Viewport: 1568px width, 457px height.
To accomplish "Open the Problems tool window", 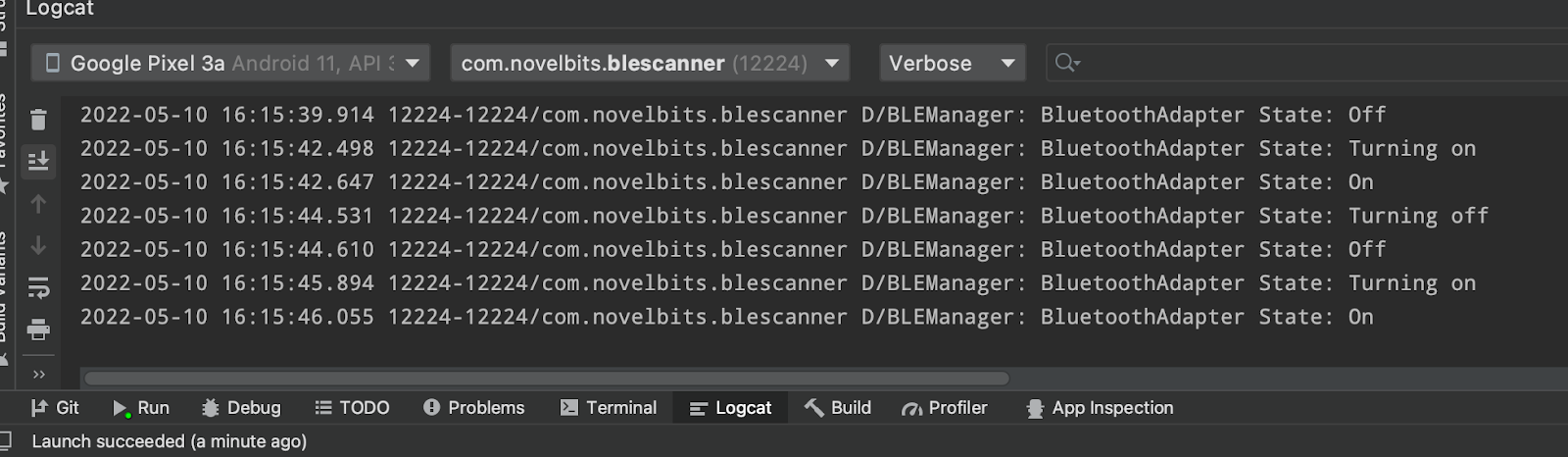I will tap(474, 408).
